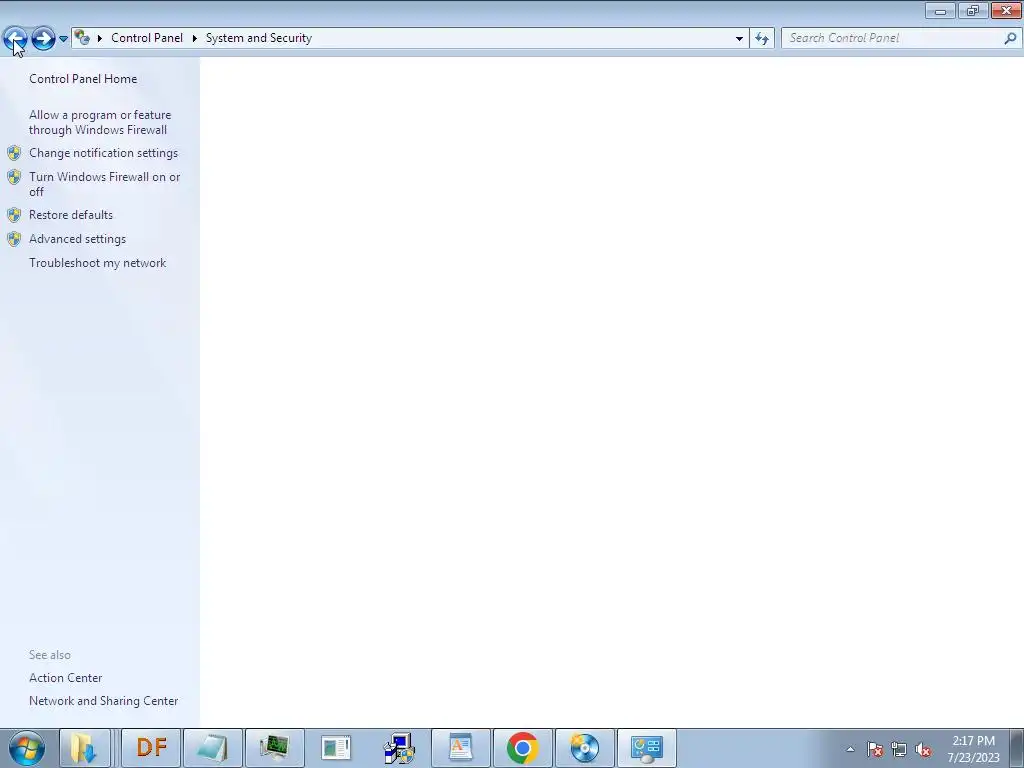Screen dimensions: 1024x768
Task: Open Change notification settings
Action: 103,153
